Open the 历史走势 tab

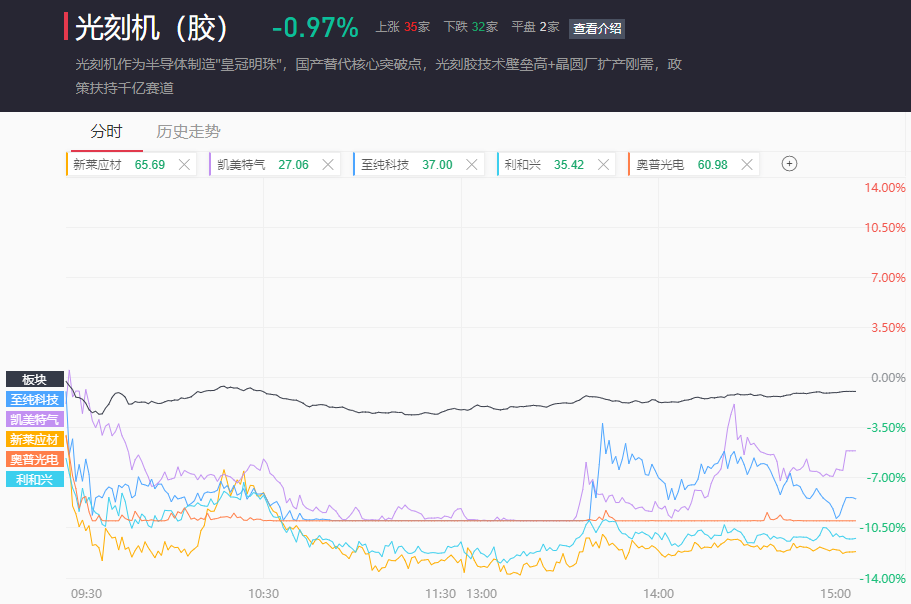click(x=188, y=131)
